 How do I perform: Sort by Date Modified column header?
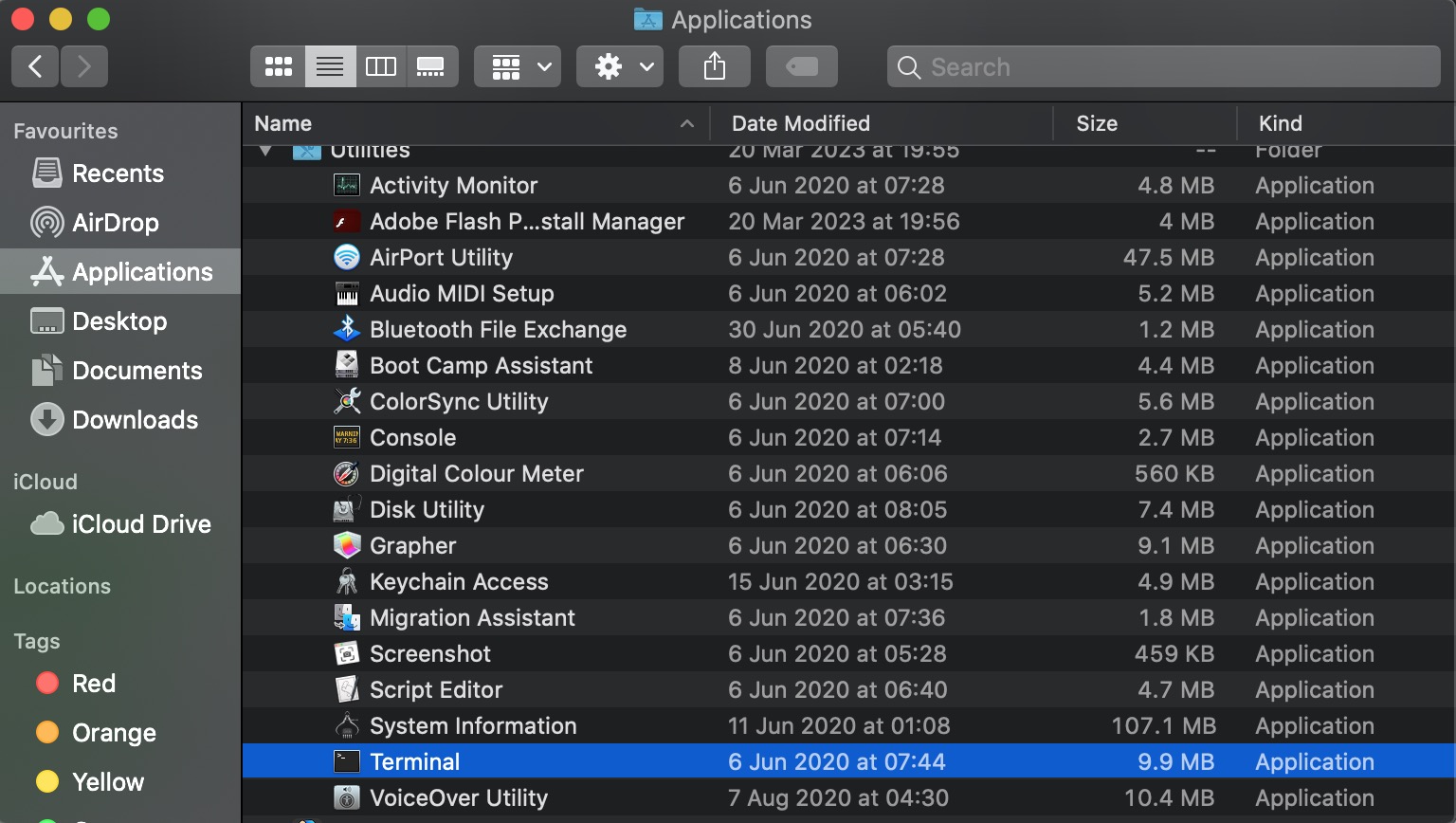pyautogui.click(x=882, y=124)
